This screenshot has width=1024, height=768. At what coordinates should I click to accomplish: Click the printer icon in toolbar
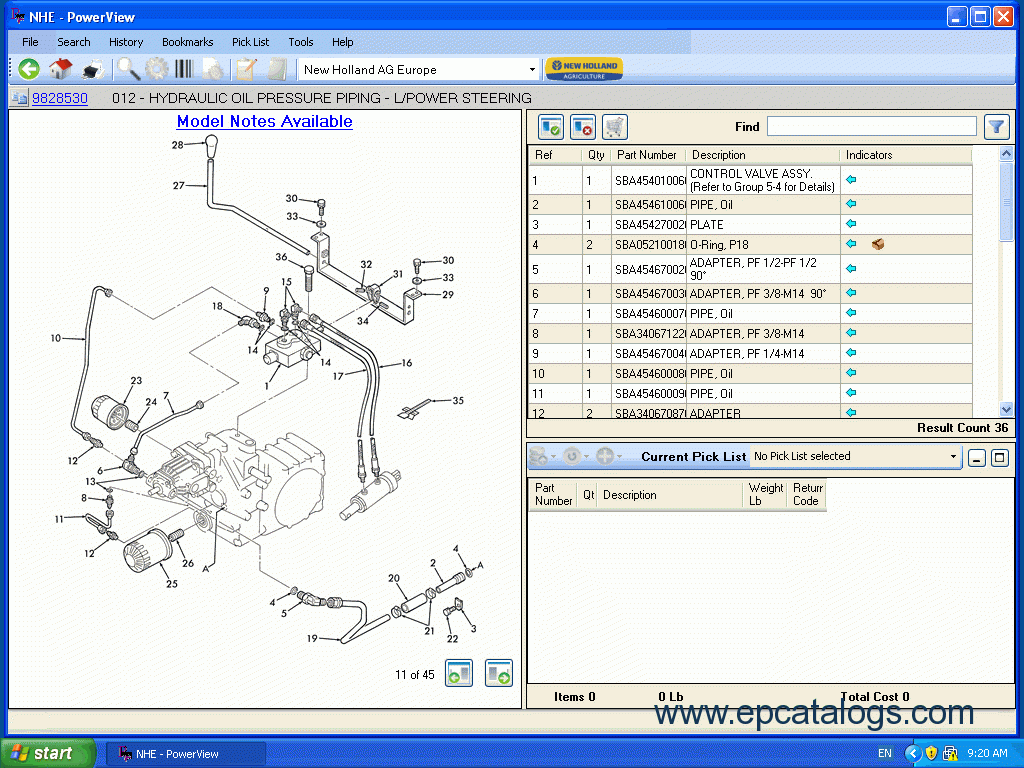(92, 69)
